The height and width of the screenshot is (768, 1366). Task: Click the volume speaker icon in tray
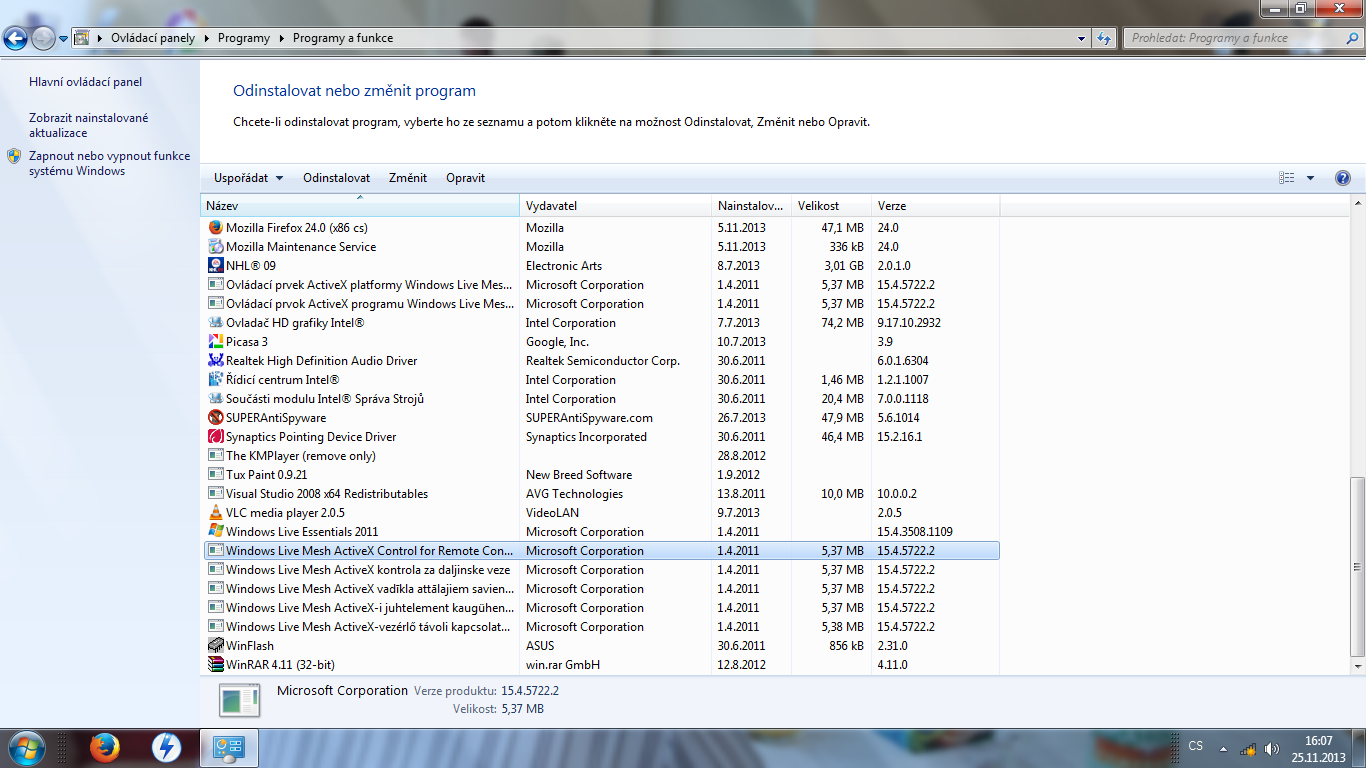[x=1271, y=749]
